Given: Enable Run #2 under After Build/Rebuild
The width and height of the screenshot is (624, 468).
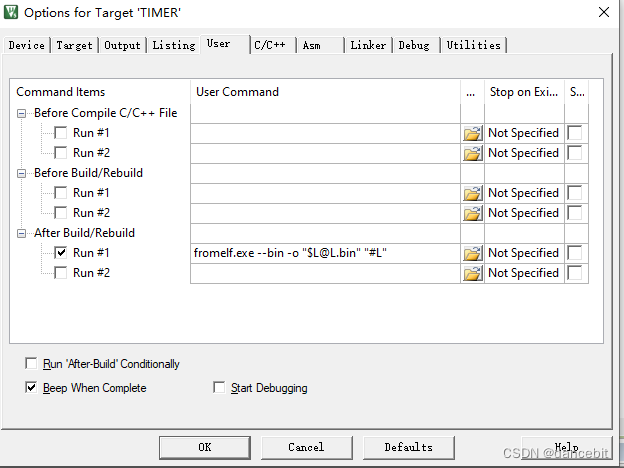Looking at the screenshot, I should click(x=60, y=273).
